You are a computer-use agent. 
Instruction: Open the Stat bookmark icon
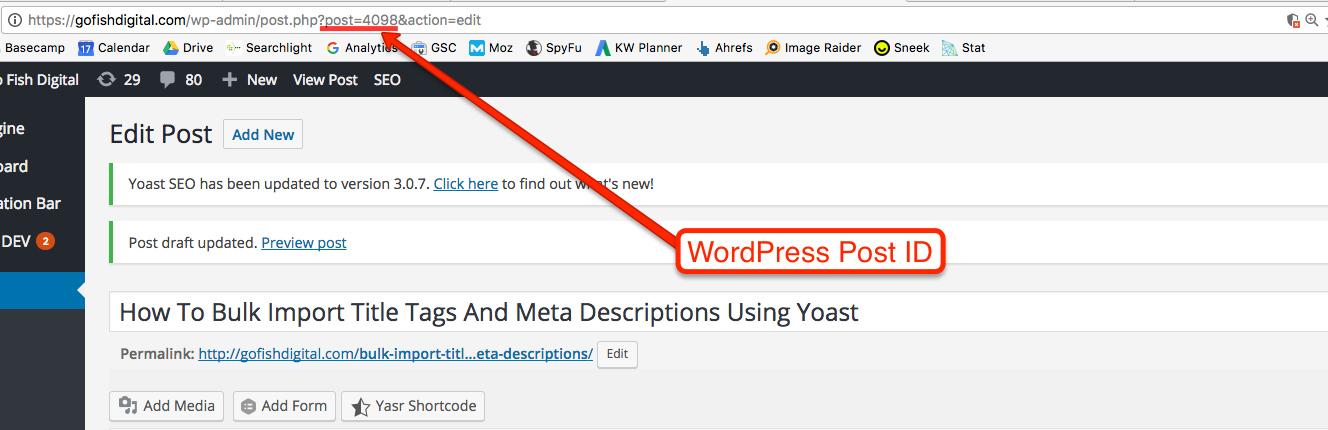[949, 48]
